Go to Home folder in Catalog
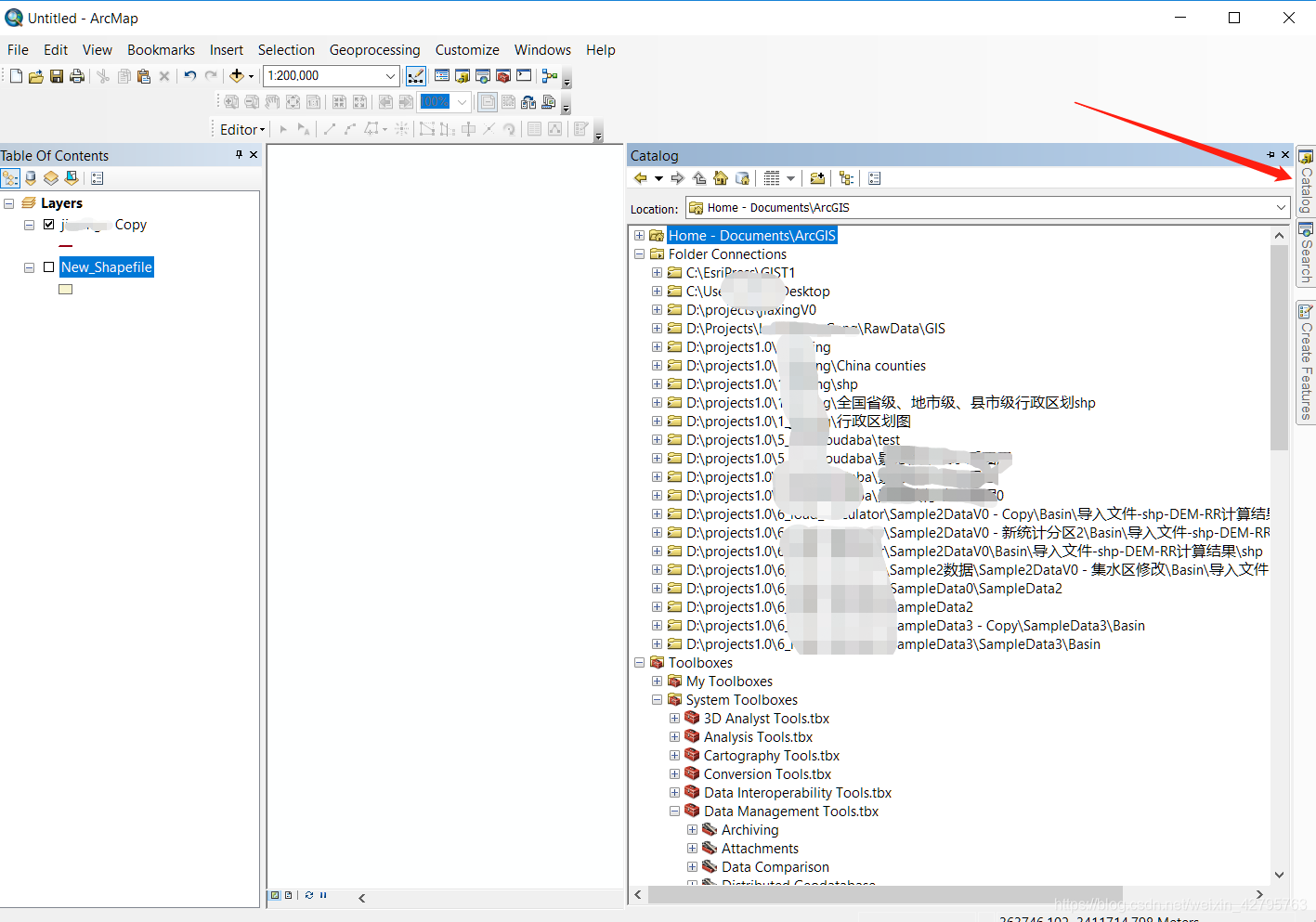The height and width of the screenshot is (922, 1316). 721,178
